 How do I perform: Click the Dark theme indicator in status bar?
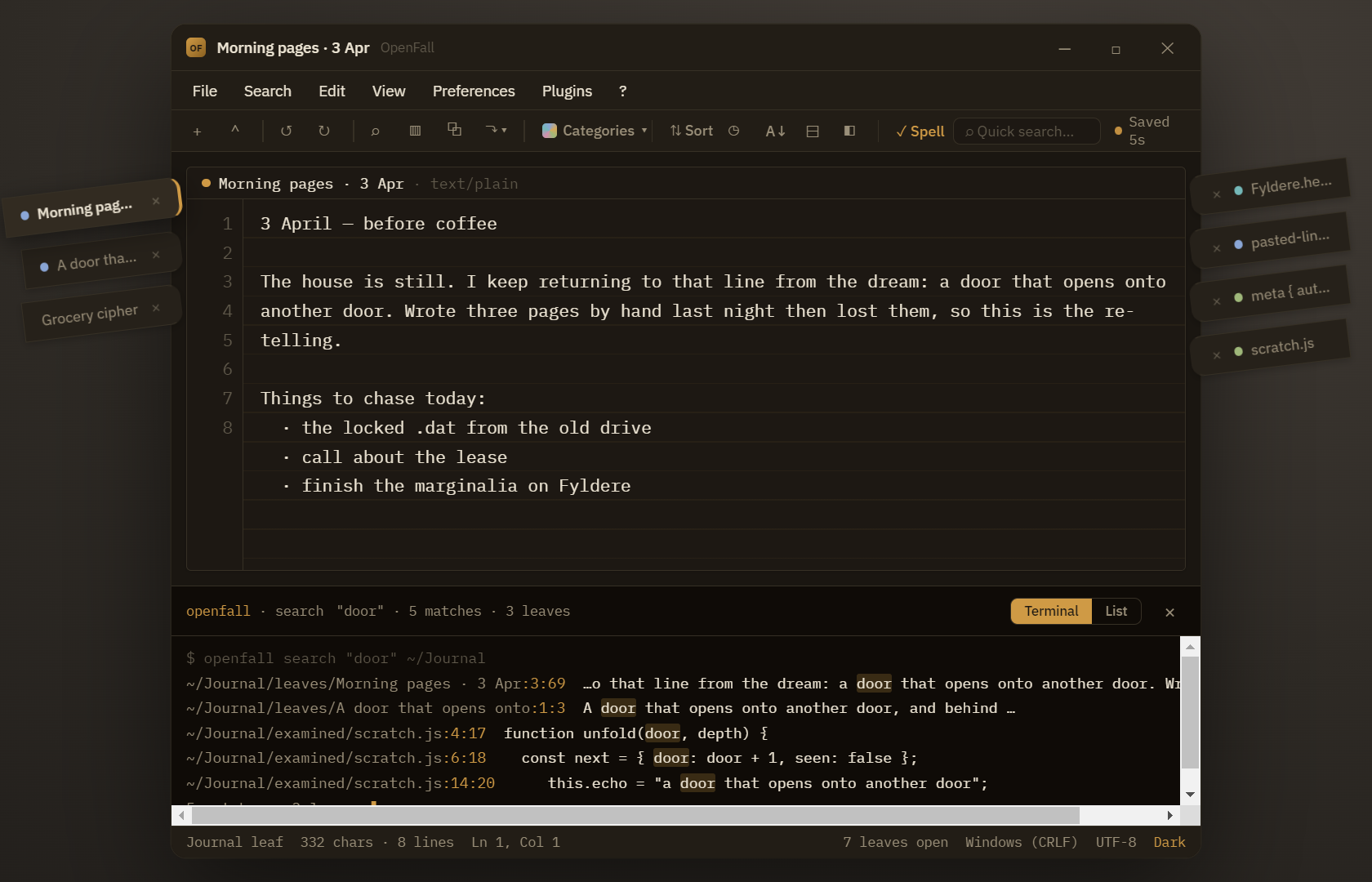coord(1169,842)
